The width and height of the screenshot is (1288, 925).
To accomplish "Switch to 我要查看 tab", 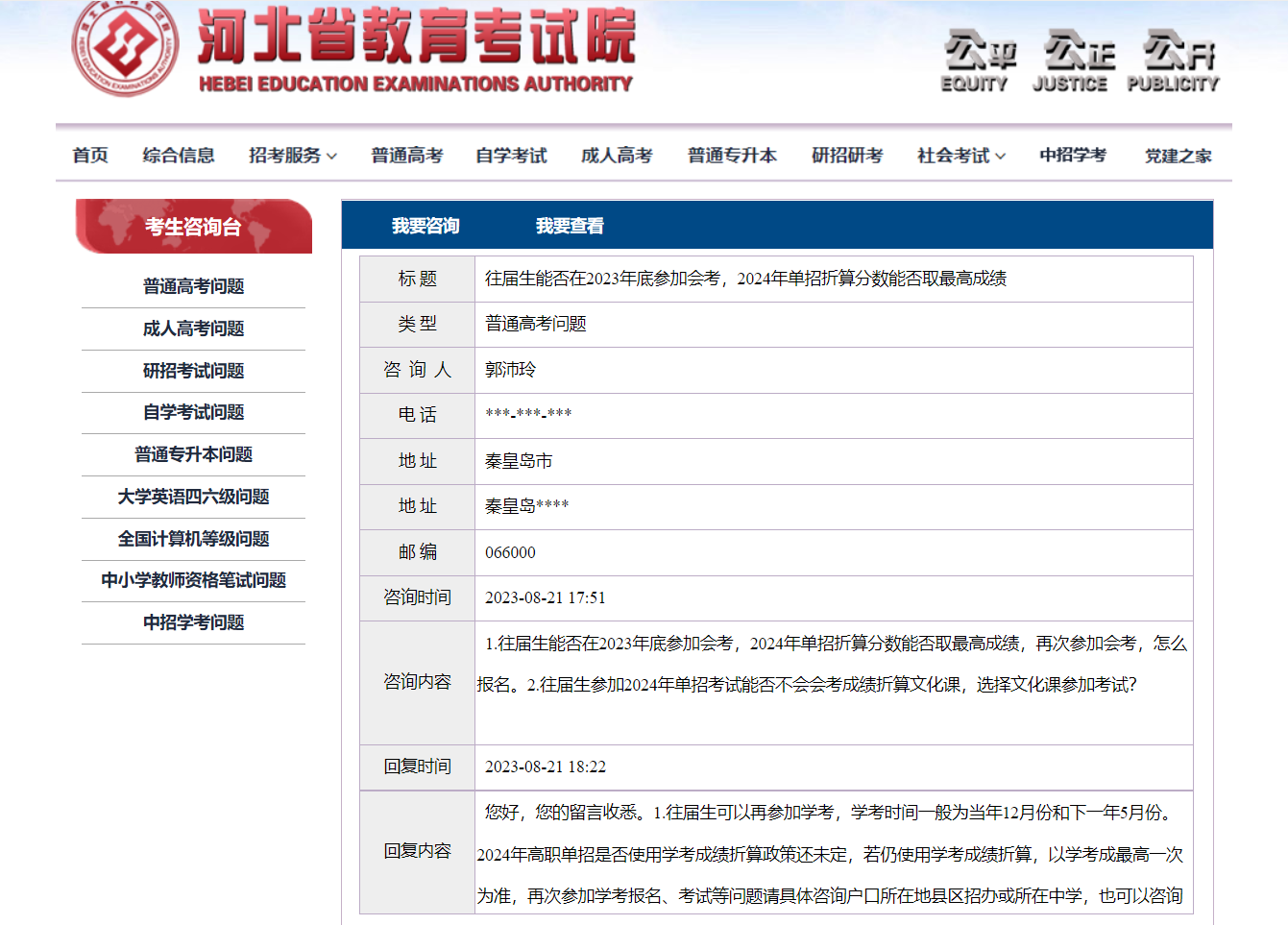I will coord(570,226).
